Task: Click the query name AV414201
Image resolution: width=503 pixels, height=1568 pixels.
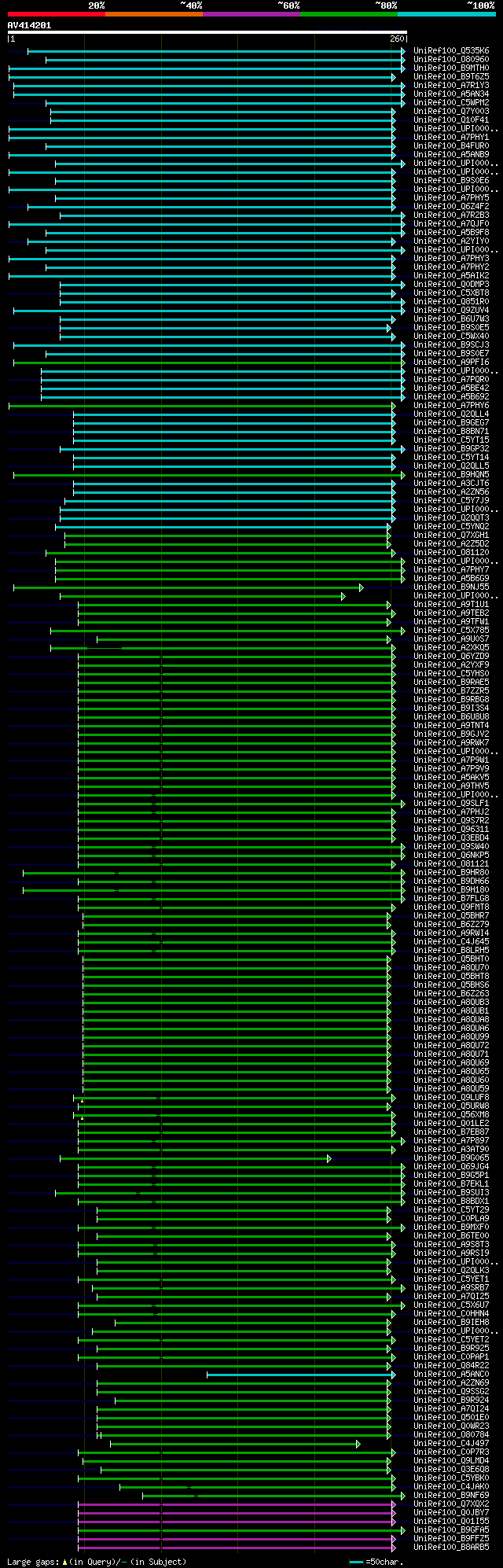Action: pyautogui.click(x=29, y=25)
